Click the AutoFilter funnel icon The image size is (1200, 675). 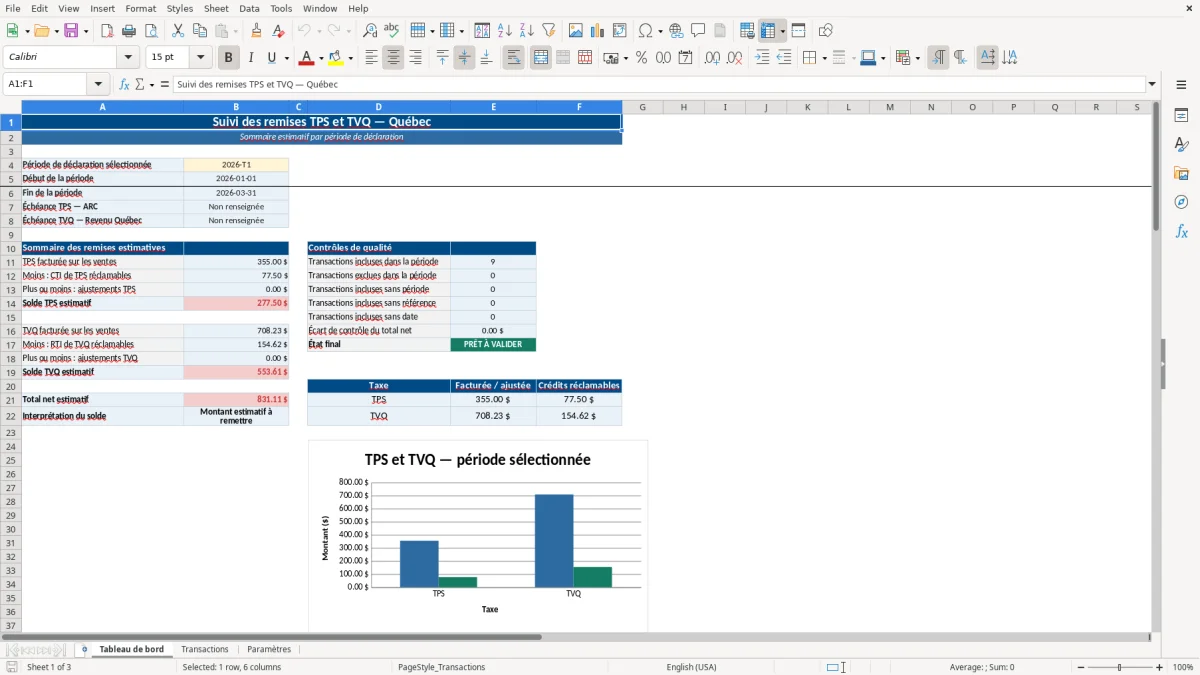click(548, 31)
